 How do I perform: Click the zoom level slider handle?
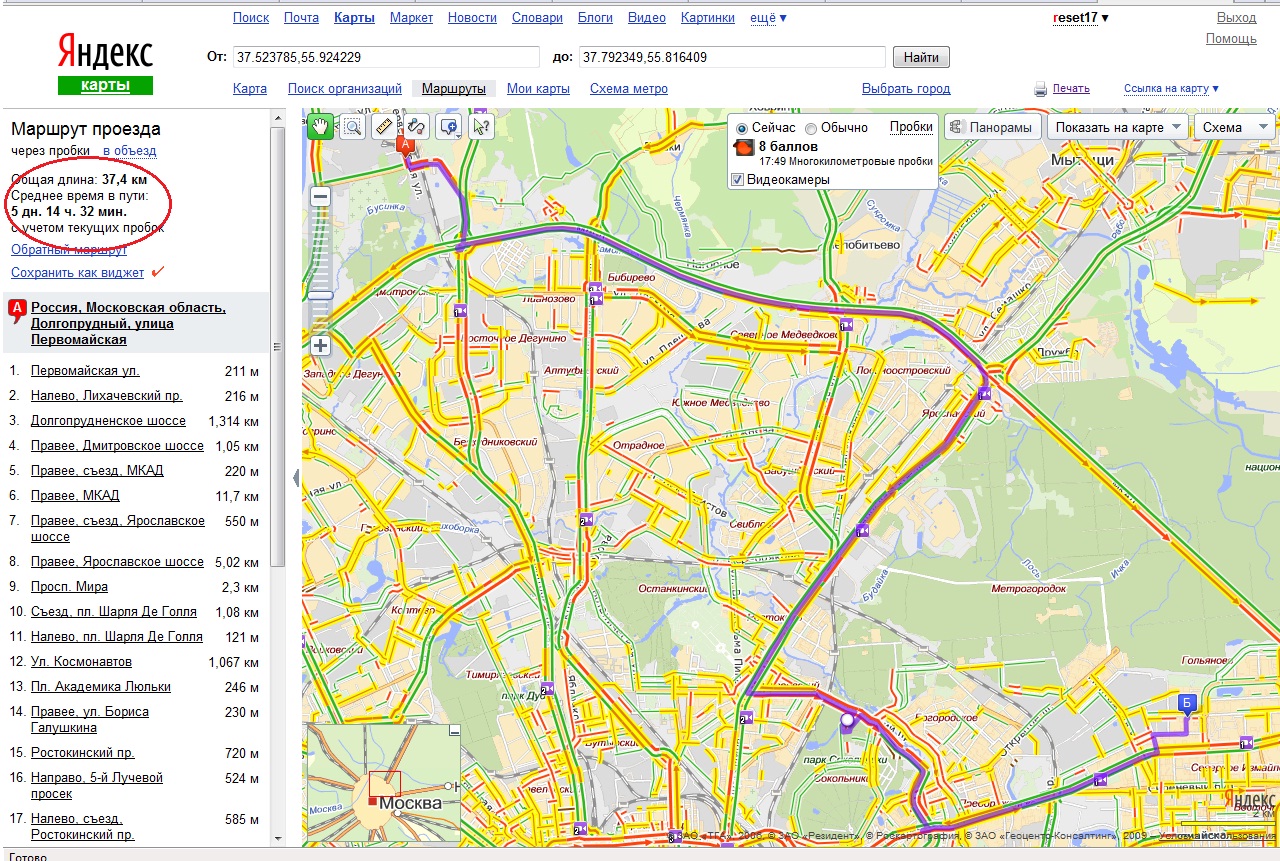point(320,295)
